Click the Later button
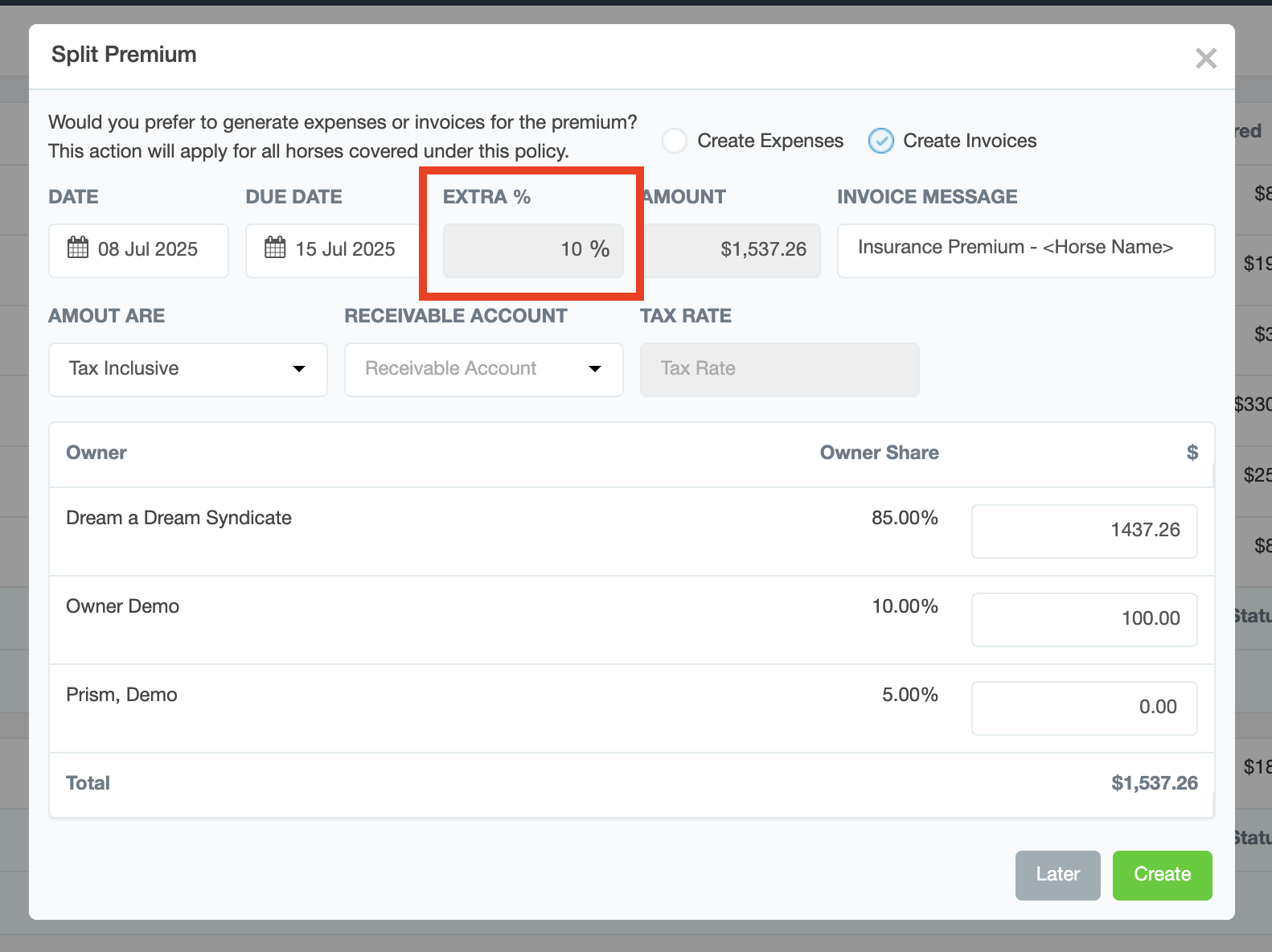The image size is (1272, 952). tap(1057, 875)
